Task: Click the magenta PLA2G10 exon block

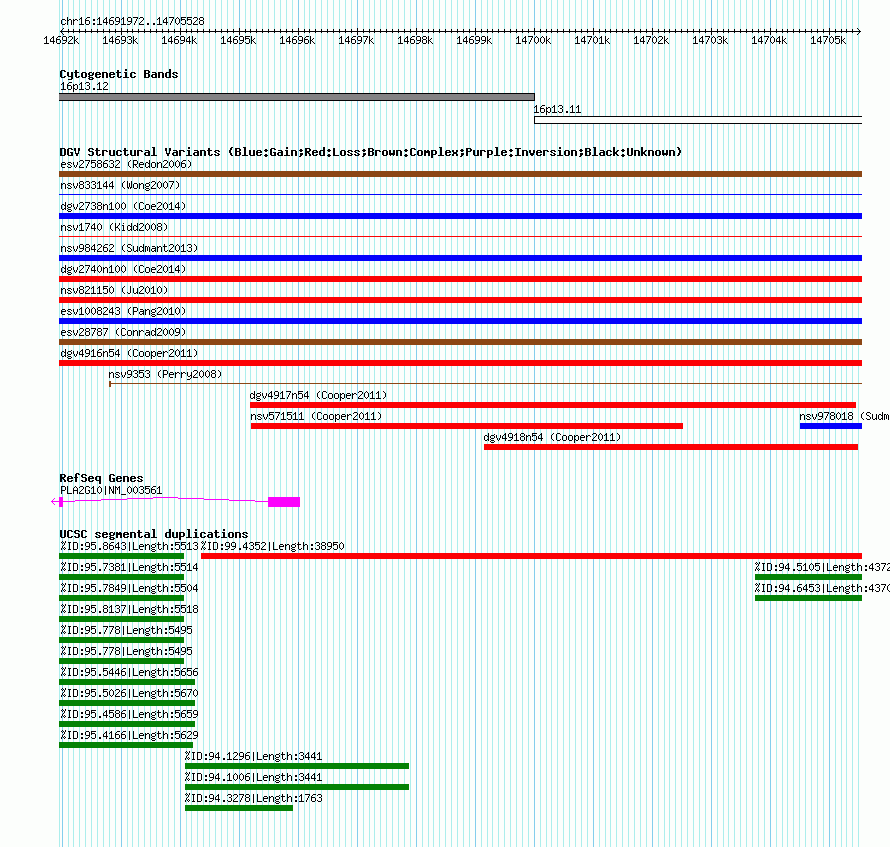Action: pos(284,502)
